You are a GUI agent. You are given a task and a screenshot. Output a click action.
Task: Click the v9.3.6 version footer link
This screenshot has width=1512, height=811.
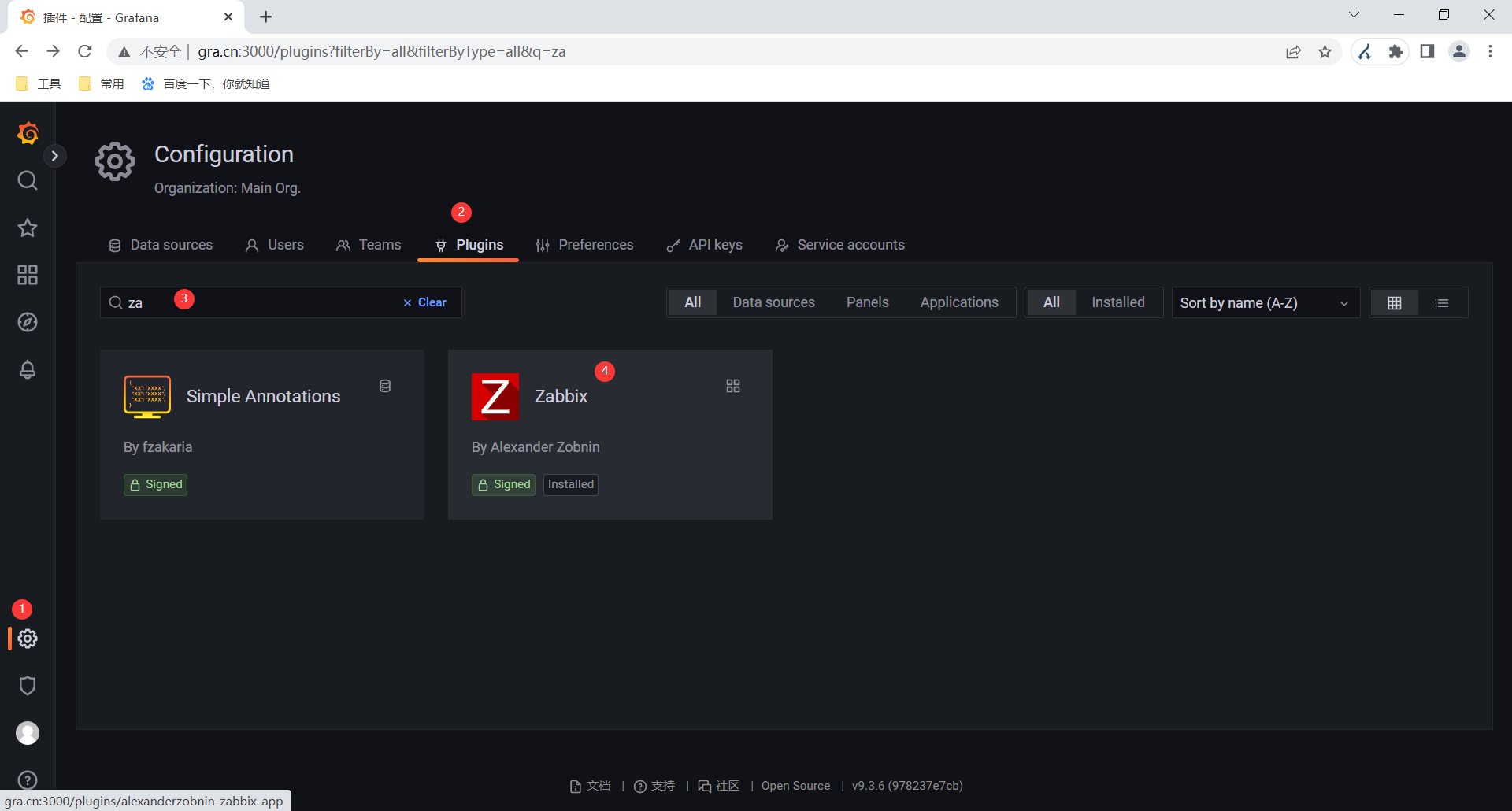(x=907, y=786)
